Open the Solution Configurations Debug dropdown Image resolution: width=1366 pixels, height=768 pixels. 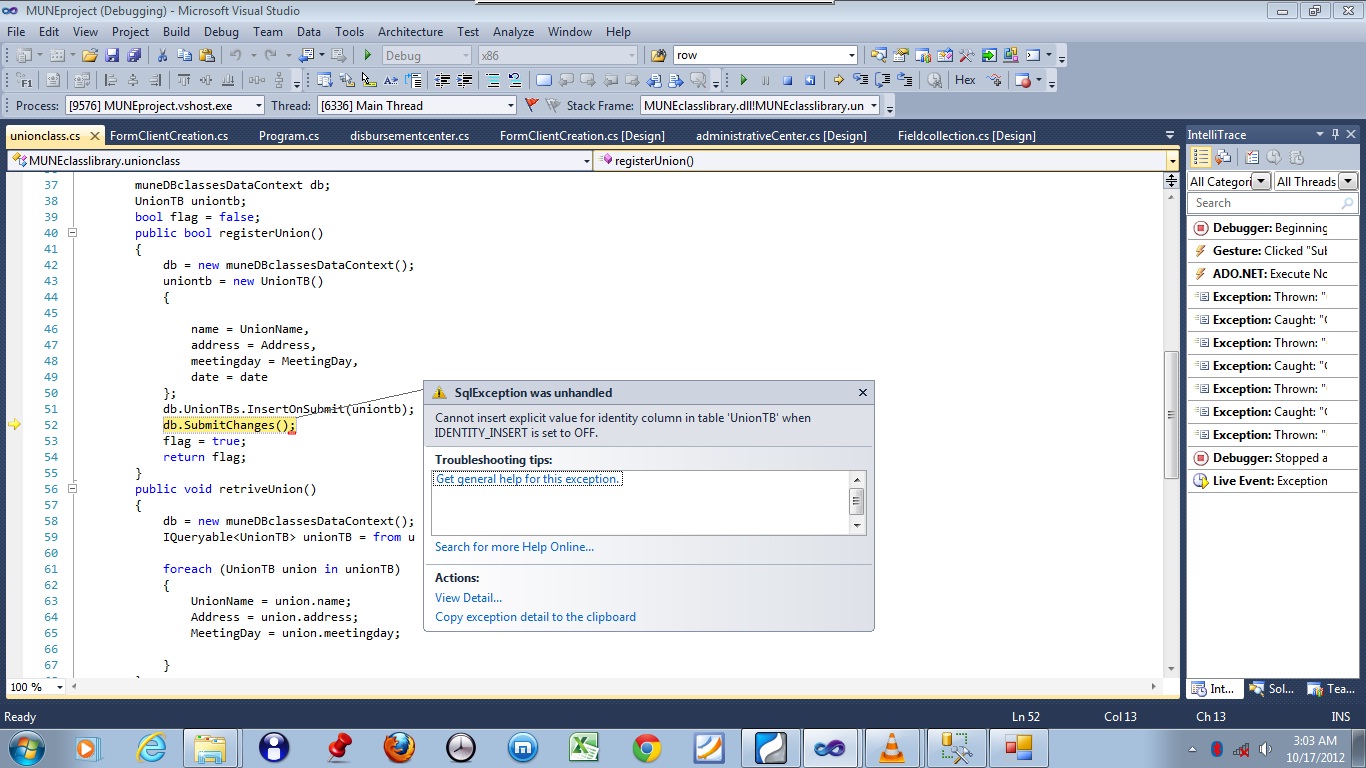tap(425, 56)
